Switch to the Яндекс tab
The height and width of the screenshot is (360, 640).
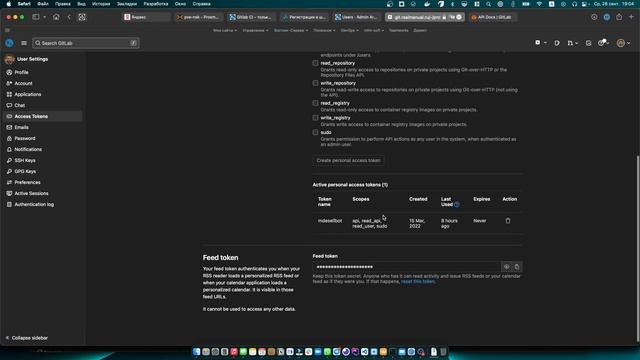pyautogui.click(x=147, y=17)
